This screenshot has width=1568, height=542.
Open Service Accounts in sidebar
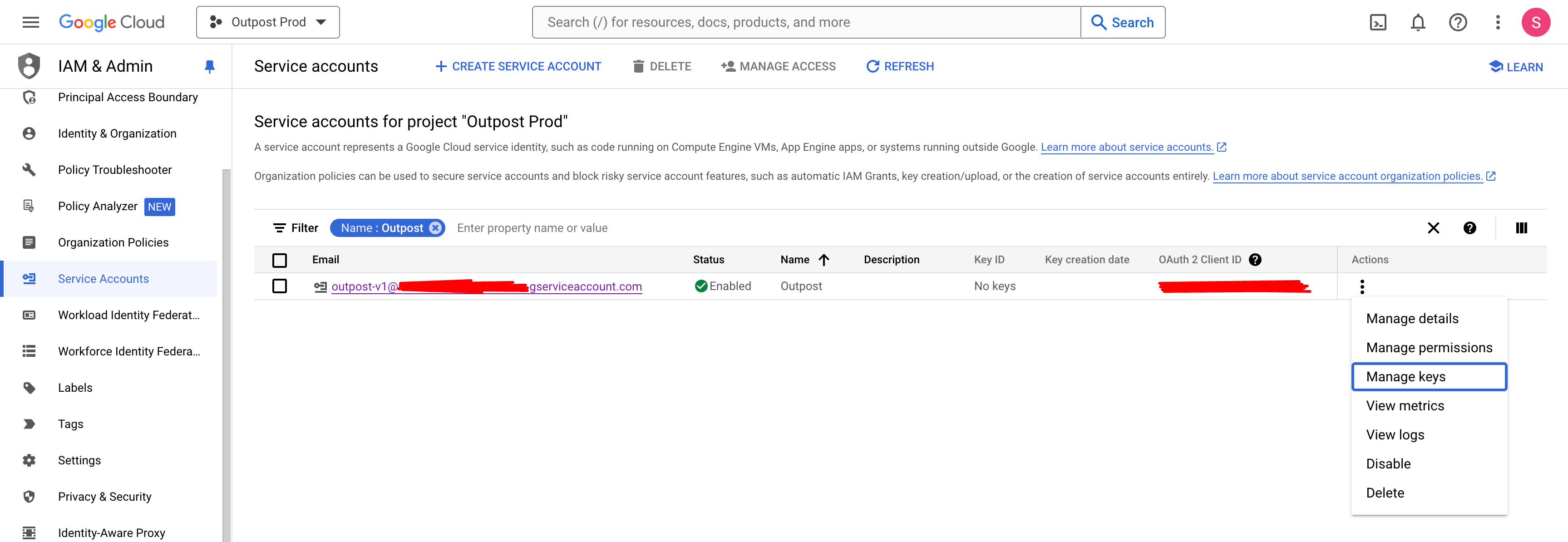coord(109,278)
